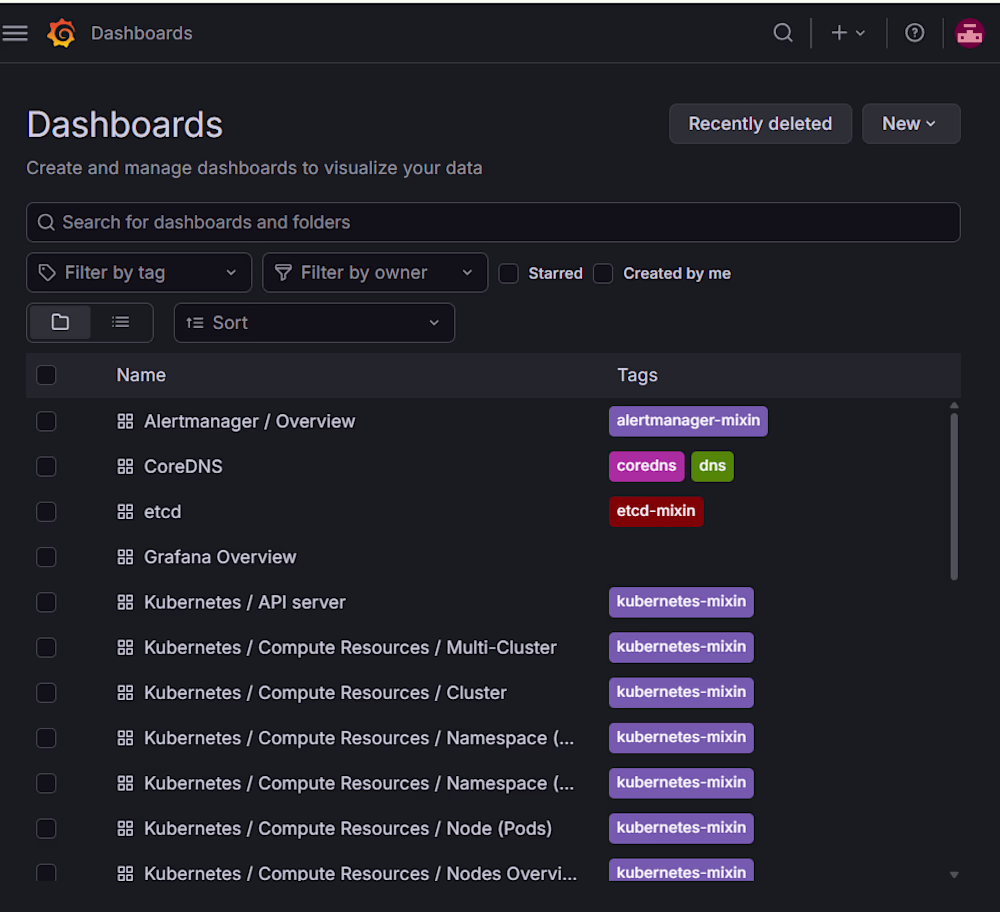Image resolution: width=1000 pixels, height=912 pixels.
Task: Click kubernetes-mixin tag on API server row
Action: 681,602
